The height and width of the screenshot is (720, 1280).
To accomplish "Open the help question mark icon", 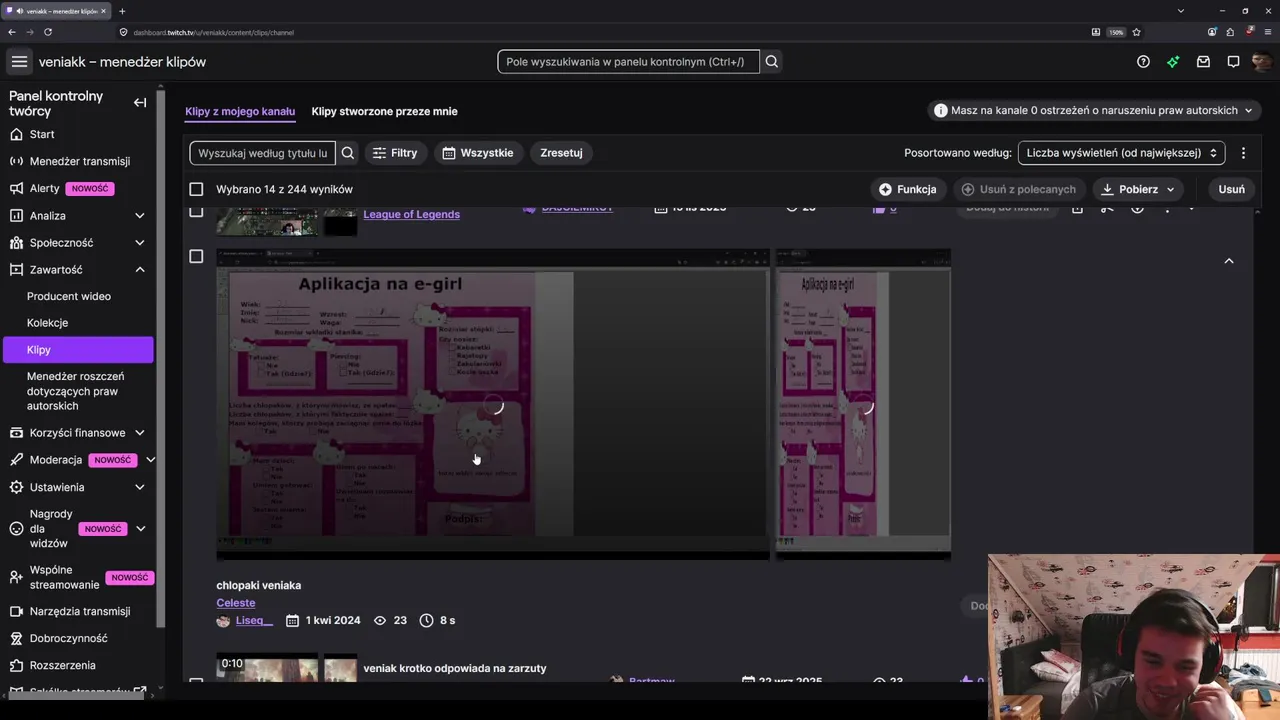I will click(1143, 62).
